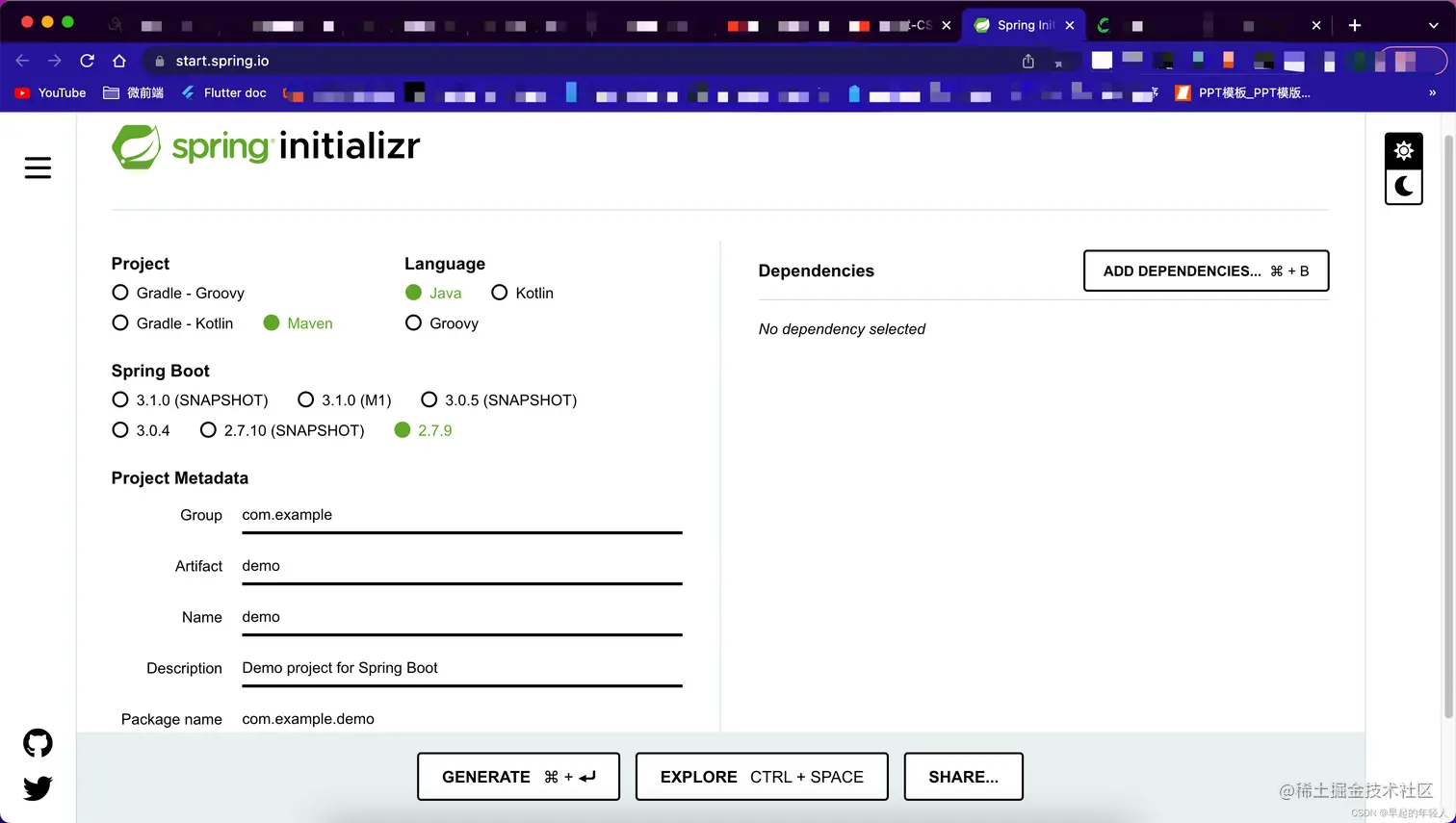Viewport: 1456px width, 823px height.
Task: Click the start.spring.io address bar
Action: (x=578, y=61)
